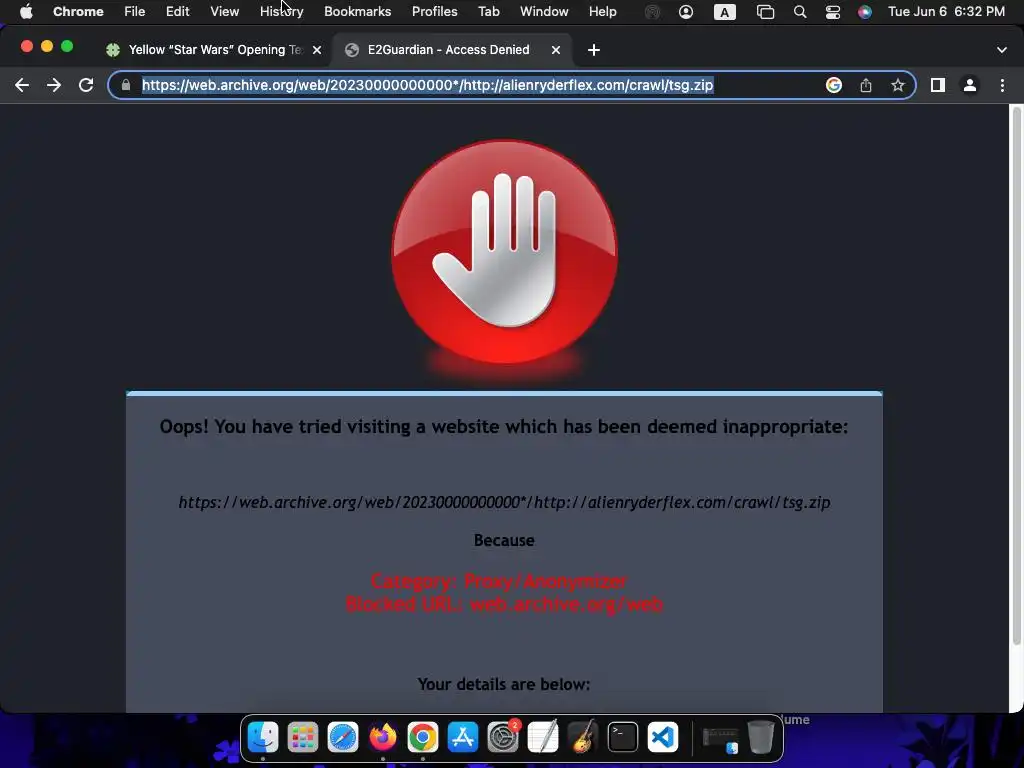The height and width of the screenshot is (768, 1024).
Task: Click the user account icon in the menu bar
Action: click(686, 12)
